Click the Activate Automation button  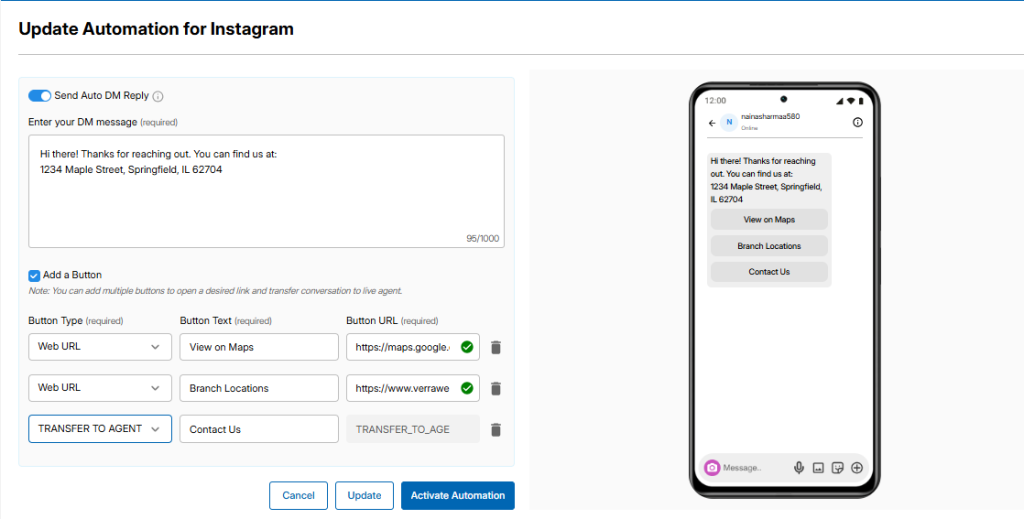(458, 495)
